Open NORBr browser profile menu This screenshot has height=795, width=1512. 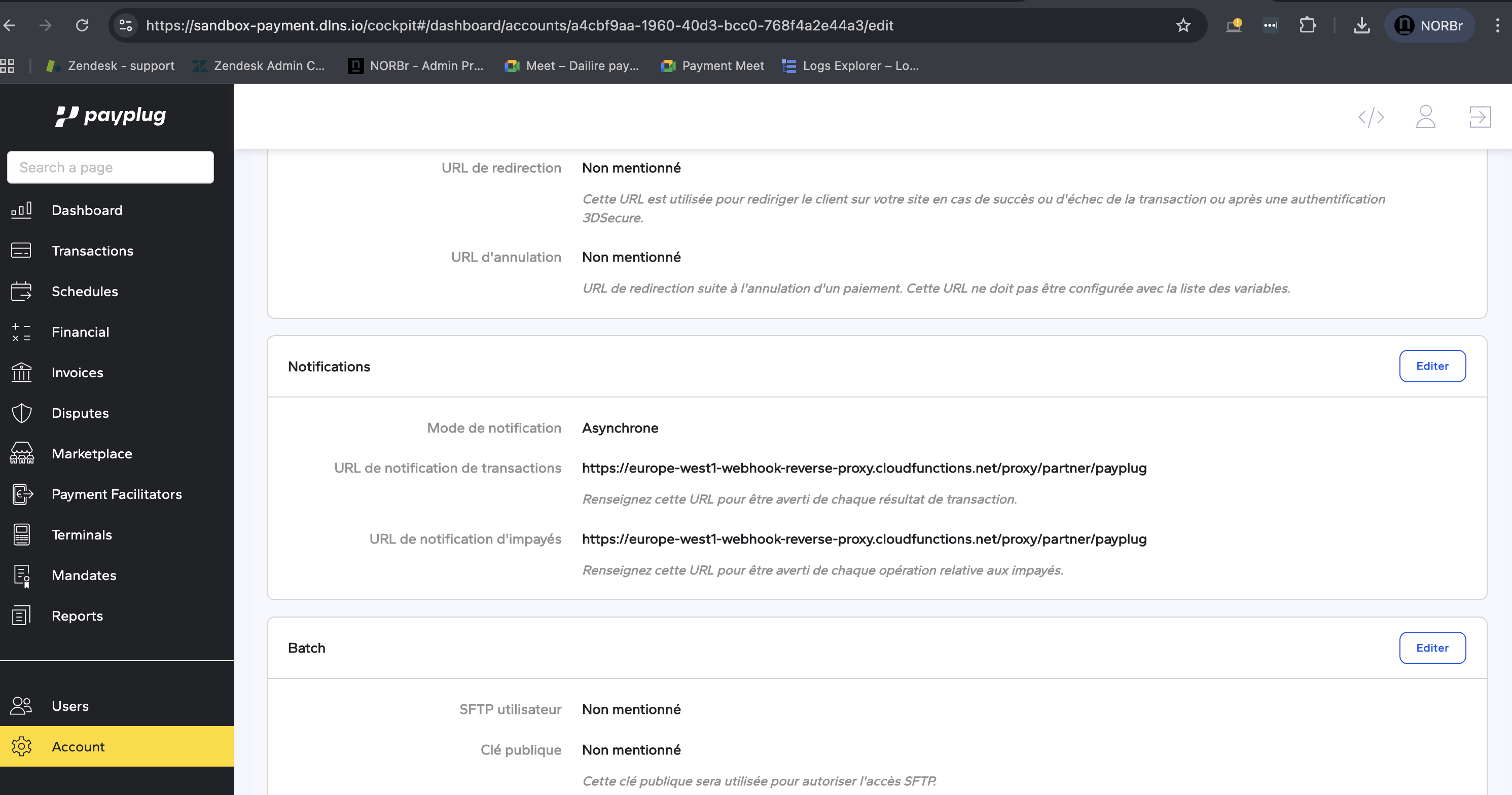1429,25
